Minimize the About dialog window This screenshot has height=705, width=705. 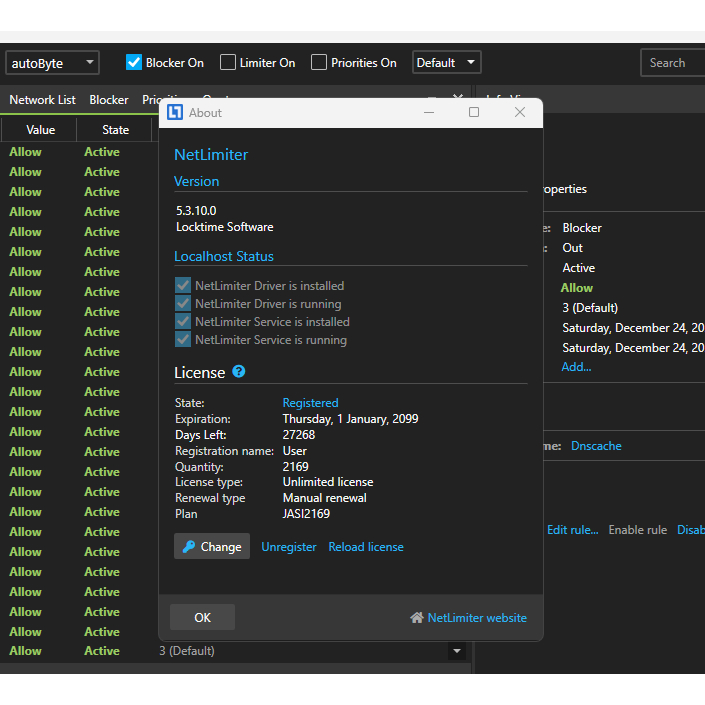[429, 113]
